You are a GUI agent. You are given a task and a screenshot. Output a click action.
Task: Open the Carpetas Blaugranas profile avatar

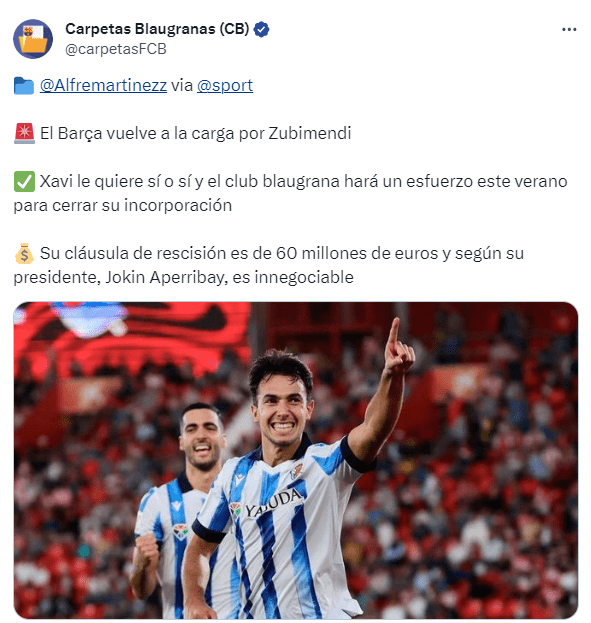point(33,39)
